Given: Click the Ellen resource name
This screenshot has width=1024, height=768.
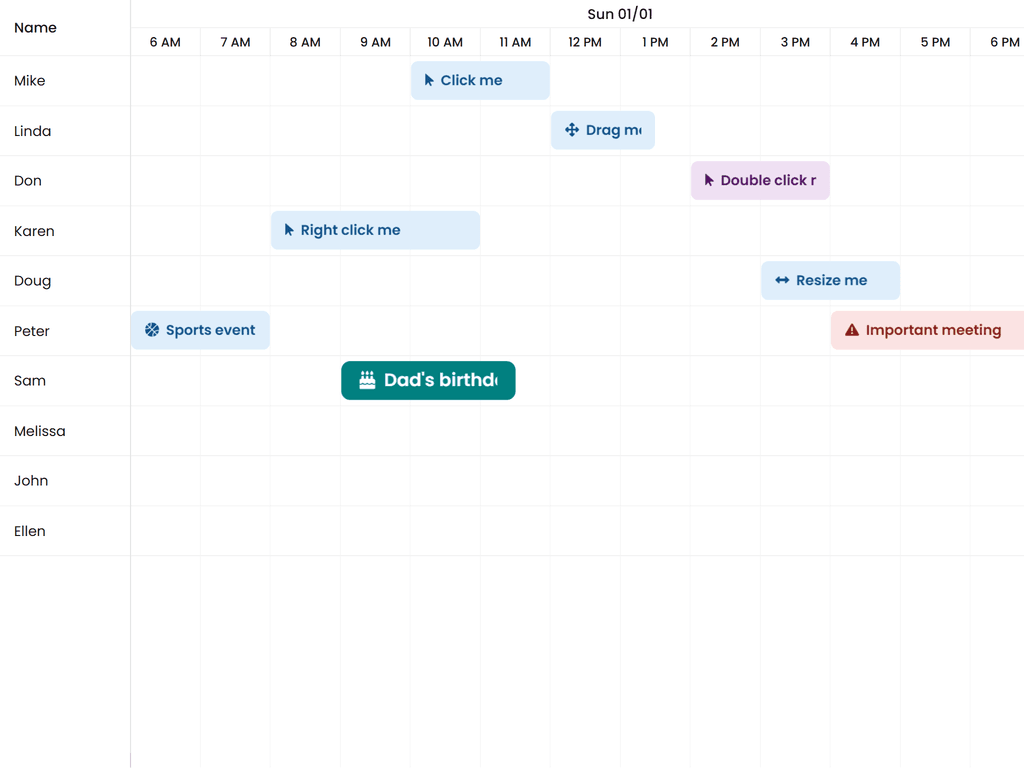Looking at the screenshot, I should [x=30, y=531].
